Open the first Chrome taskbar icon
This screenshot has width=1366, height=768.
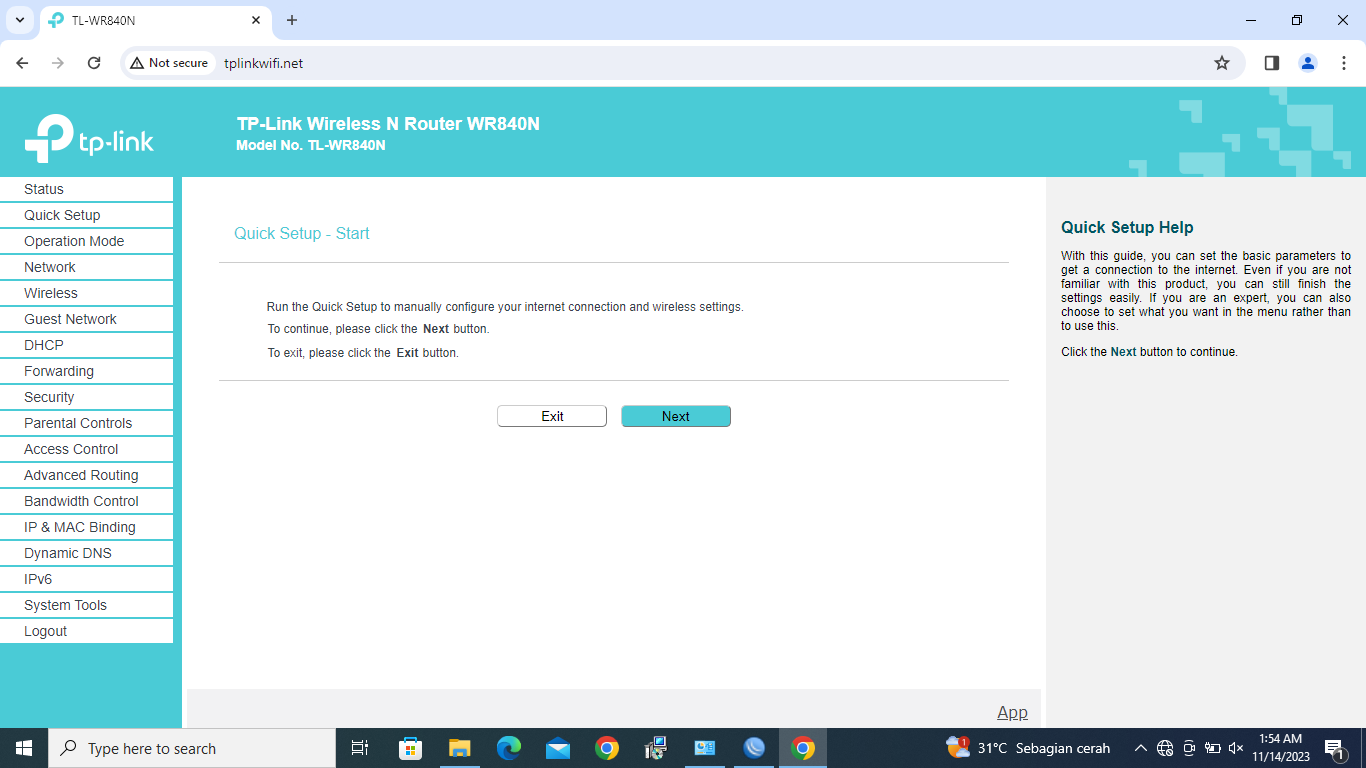607,748
